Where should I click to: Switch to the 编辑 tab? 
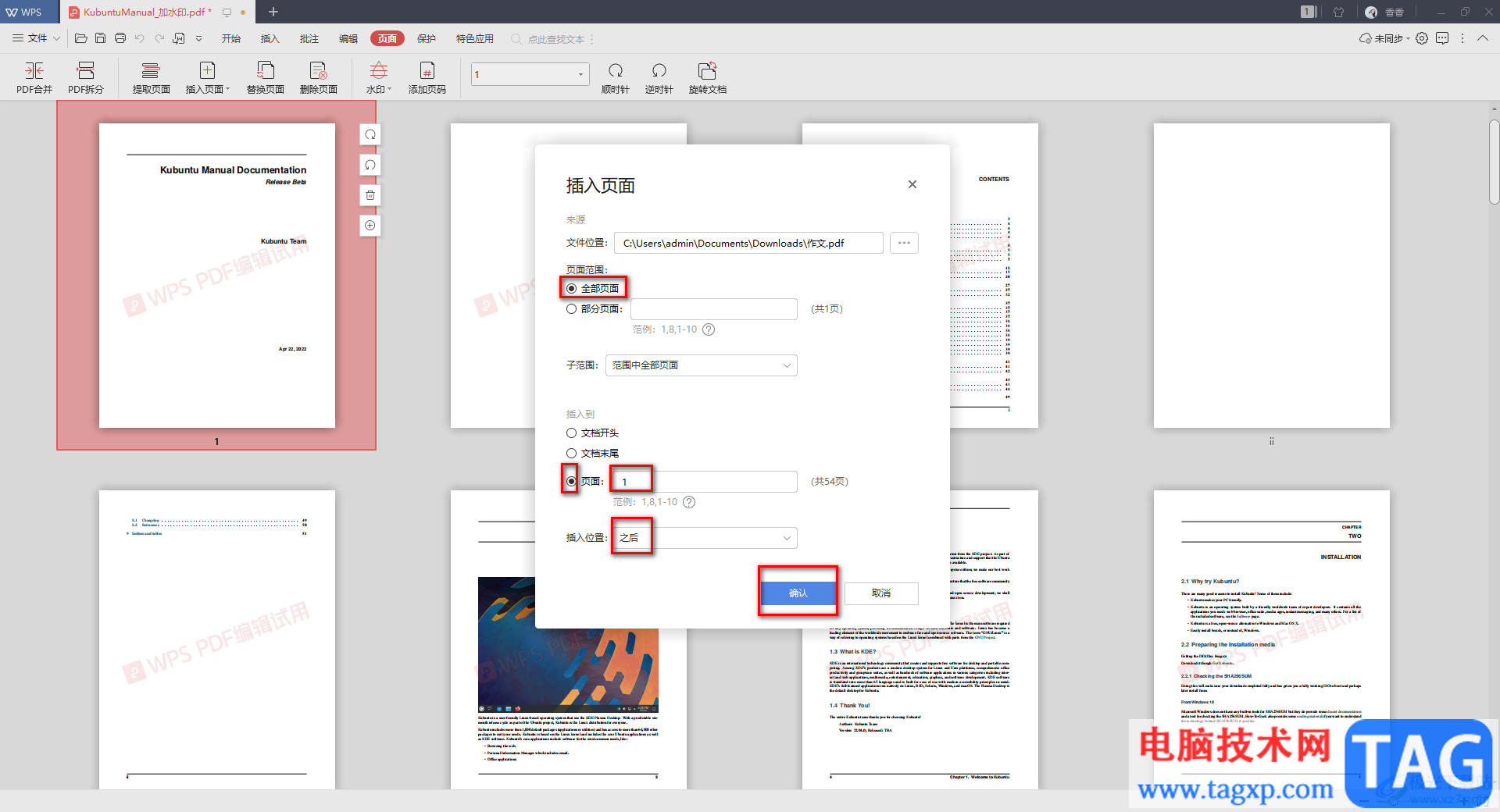tap(348, 39)
